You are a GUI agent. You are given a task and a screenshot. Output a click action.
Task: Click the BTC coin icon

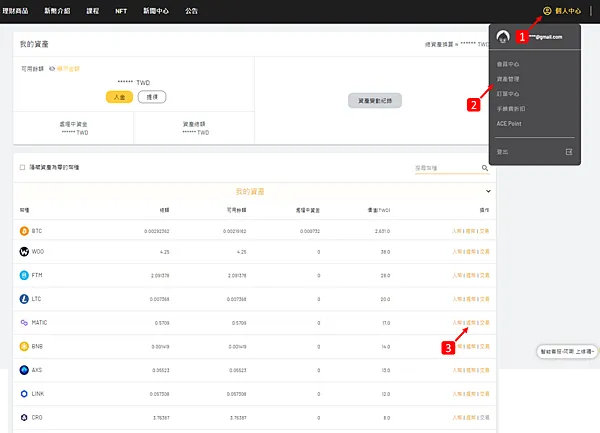[x=24, y=231]
